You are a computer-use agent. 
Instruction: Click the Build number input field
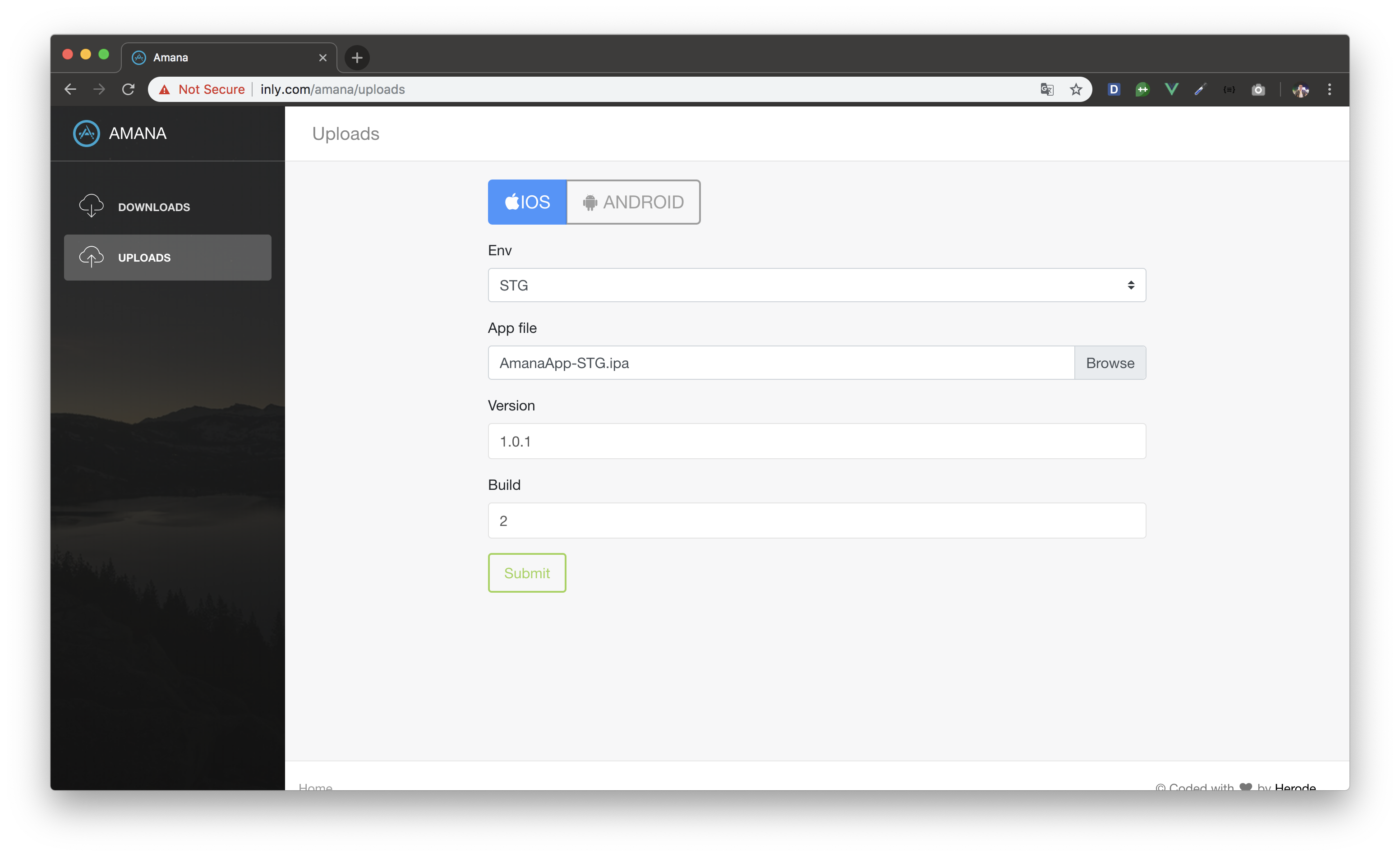pyautogui.click(x=816, y=521)
